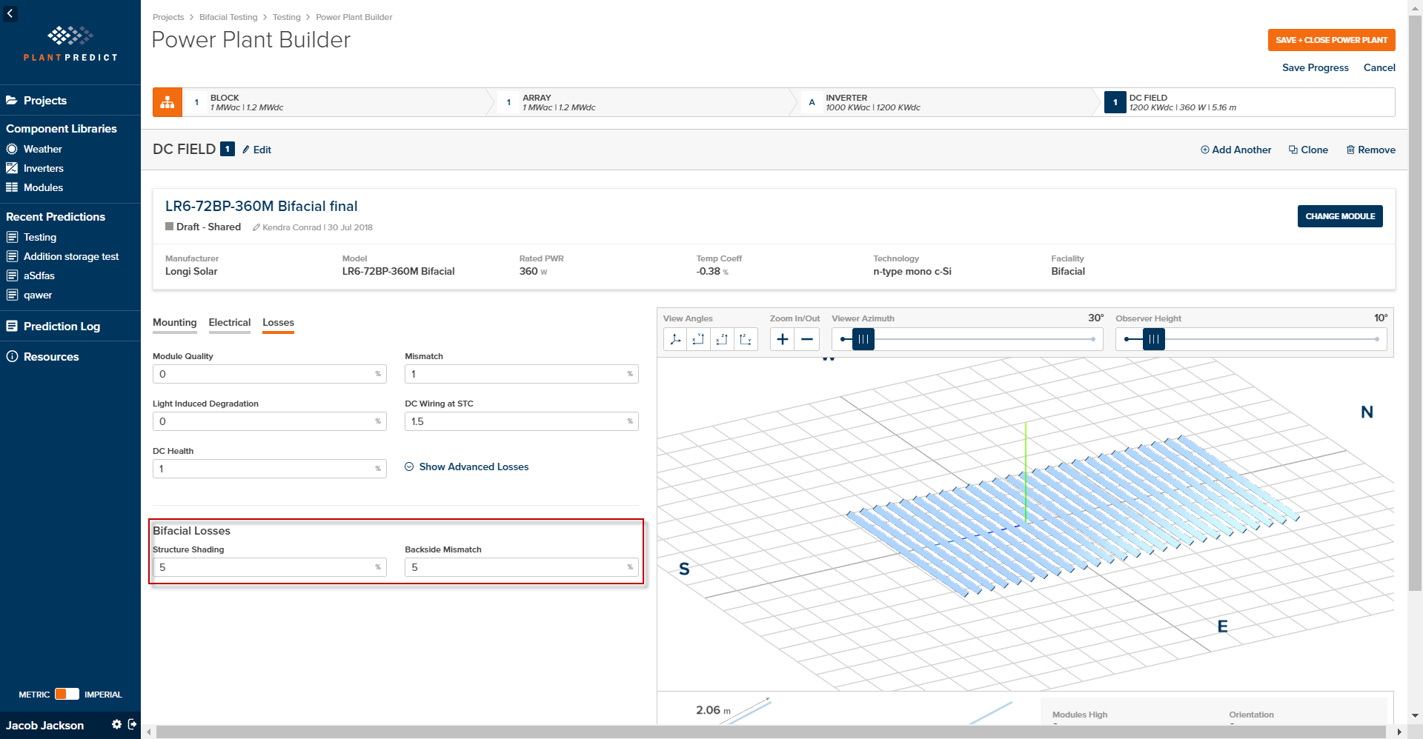The height and width of the screenshot is (739, 1423).
Task: Click the orange plant hierarchy icon
Action: [167, 102]
